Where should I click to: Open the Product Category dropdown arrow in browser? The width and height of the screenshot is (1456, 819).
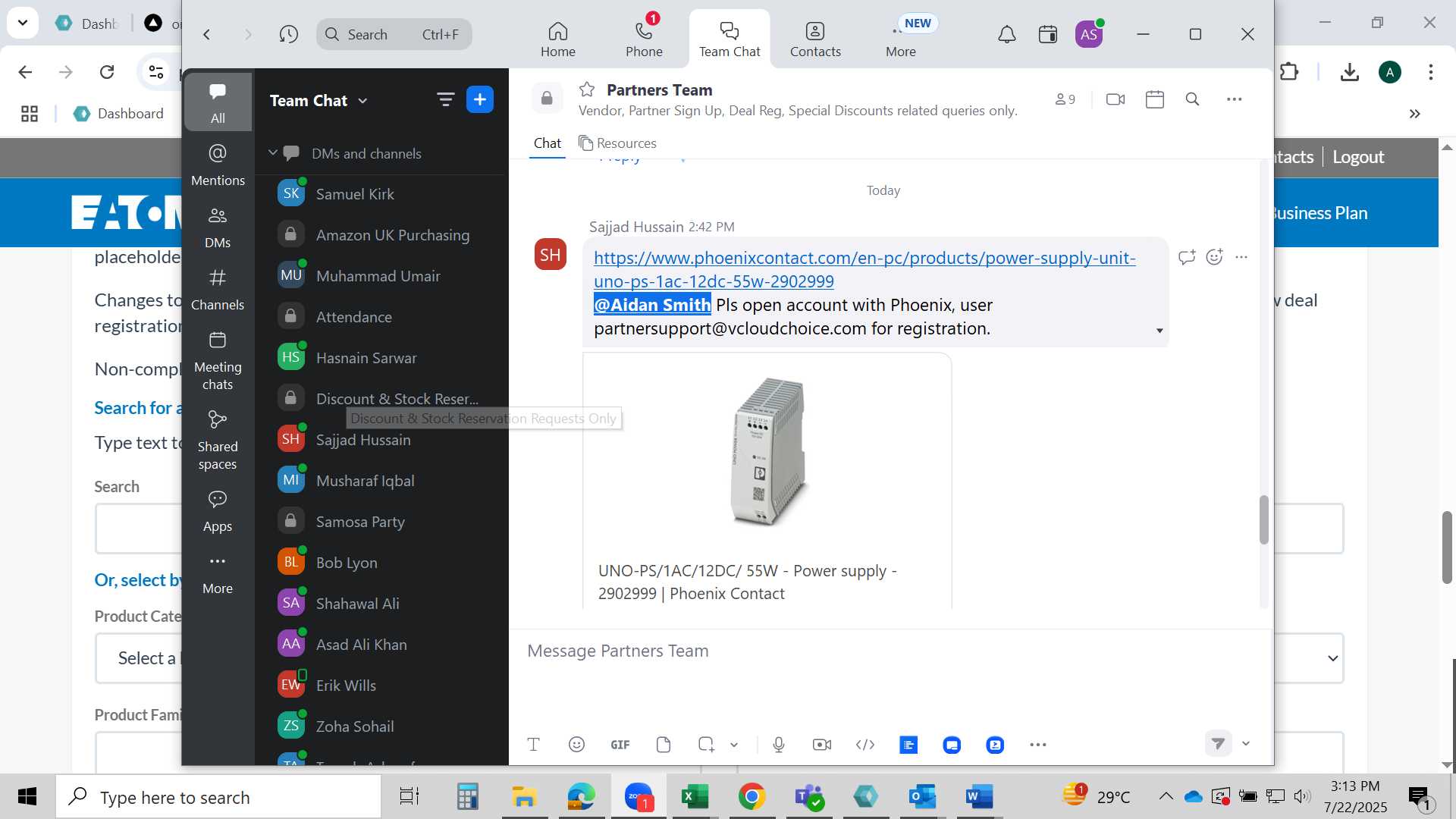(1332, 658)
